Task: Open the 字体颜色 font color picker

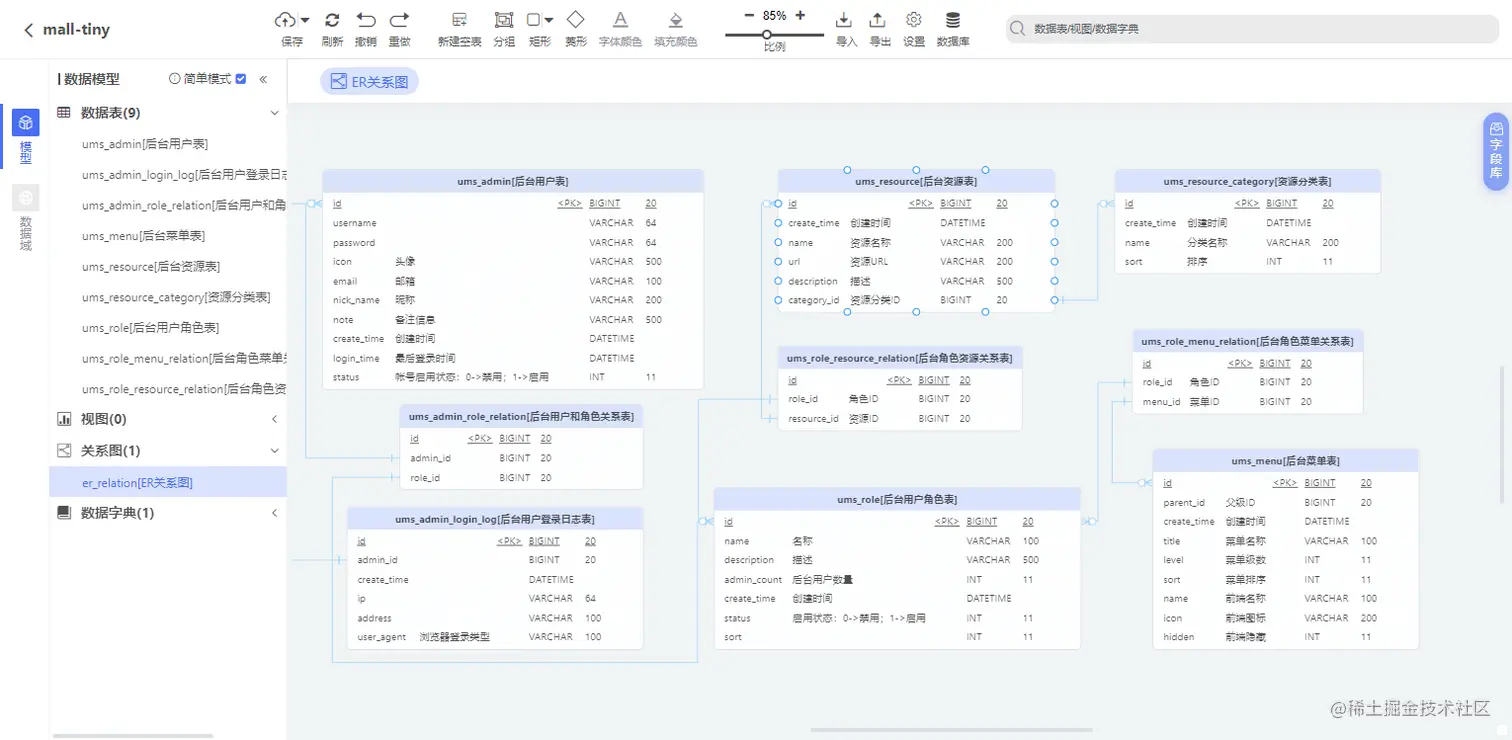Action: point(620,19)
